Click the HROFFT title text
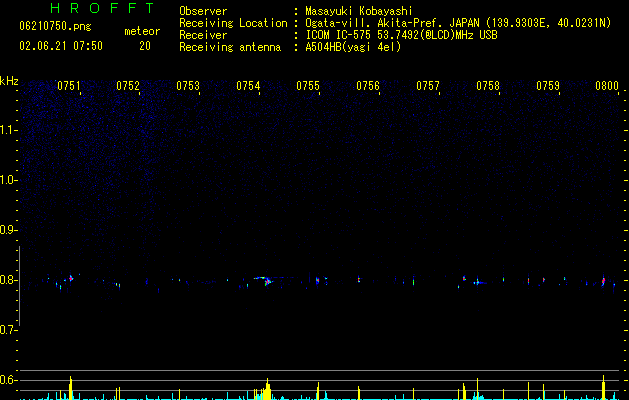Image resolution: width=629 pixels, height=400 pixels. 102,8
